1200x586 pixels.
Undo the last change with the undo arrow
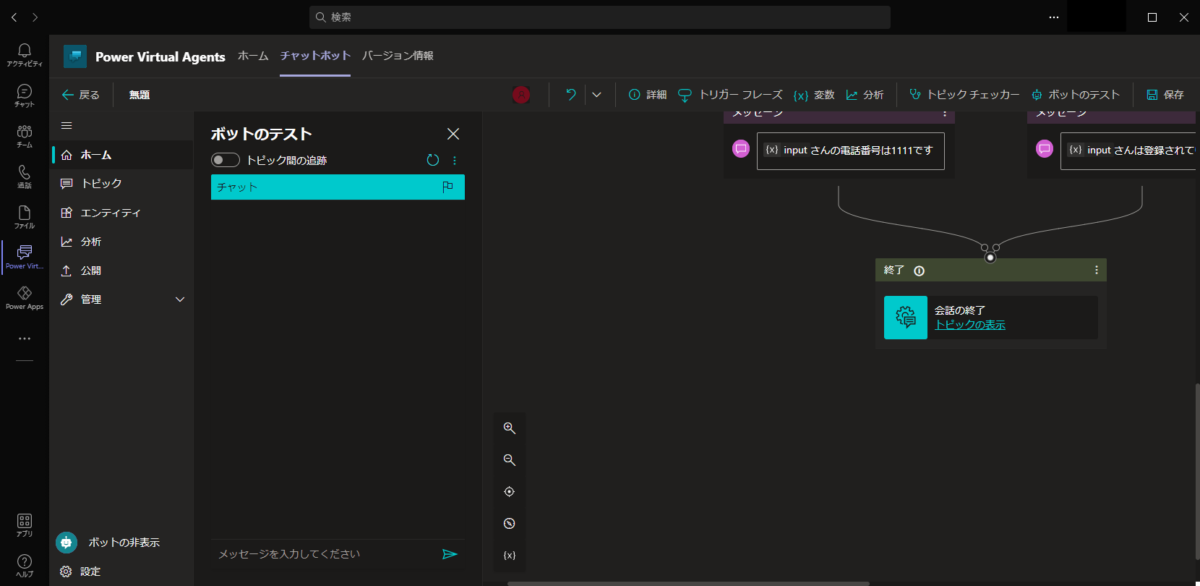pyautogui.click(x=570, y=95)
